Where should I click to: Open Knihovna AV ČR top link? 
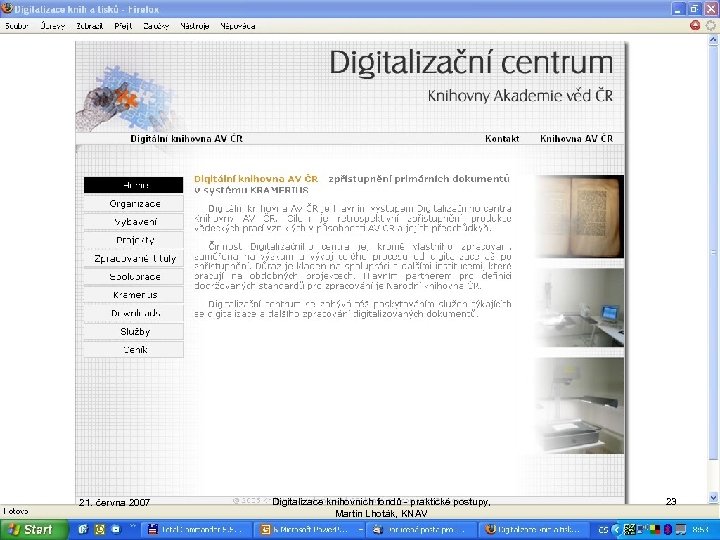576,139
